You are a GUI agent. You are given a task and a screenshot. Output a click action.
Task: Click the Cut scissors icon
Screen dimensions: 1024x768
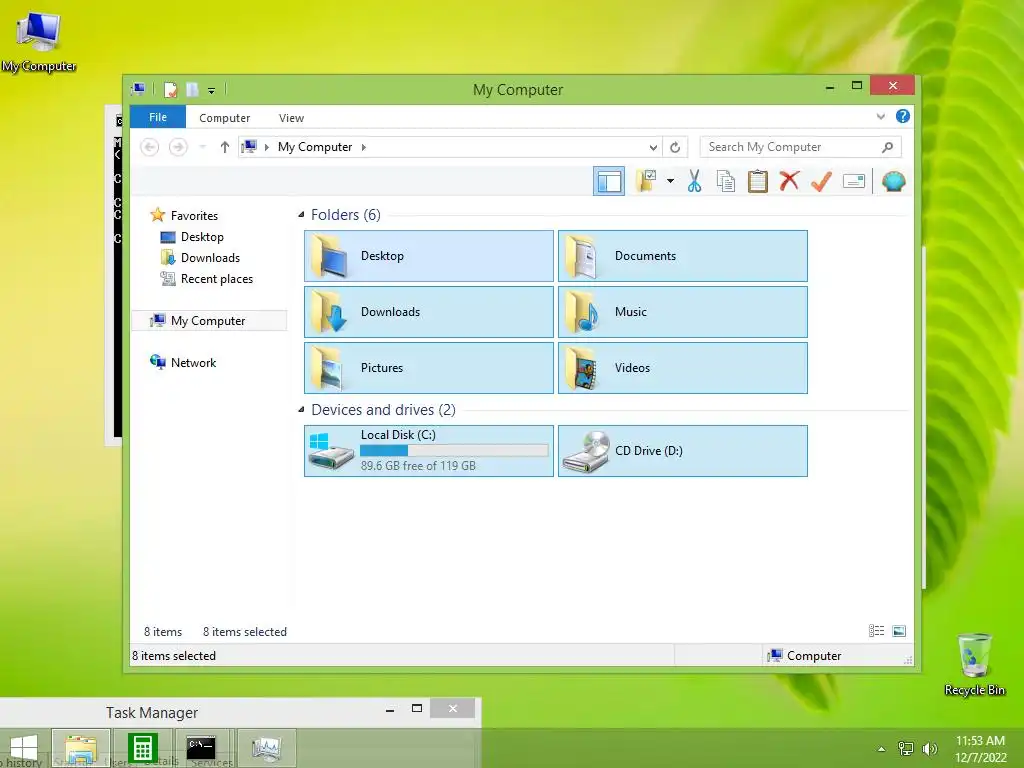[x=694, y=181]
